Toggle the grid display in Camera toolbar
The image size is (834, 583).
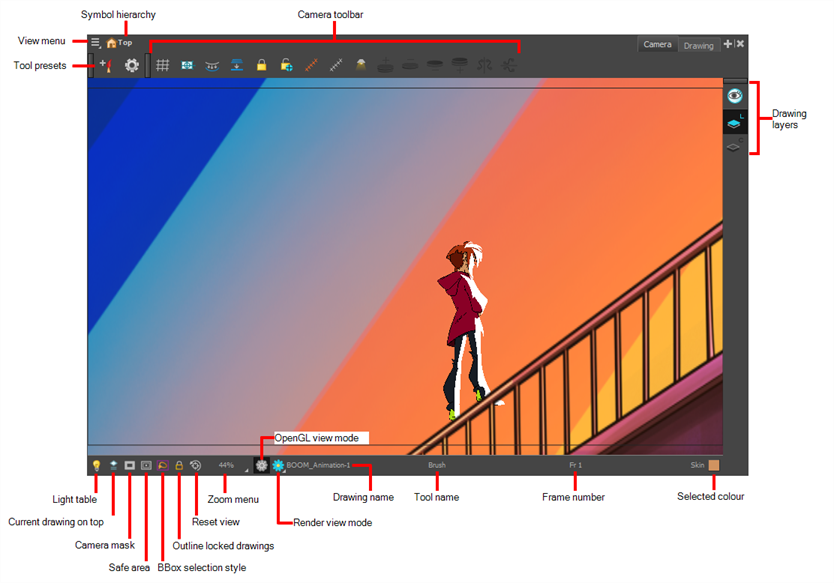pos(162,65)
